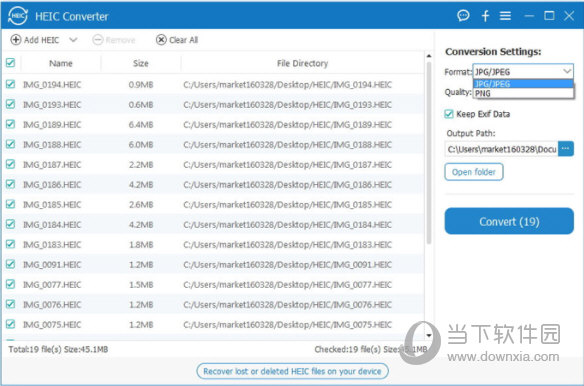
Task: Click the 0.6MB size cell
Action: [141, 105]
